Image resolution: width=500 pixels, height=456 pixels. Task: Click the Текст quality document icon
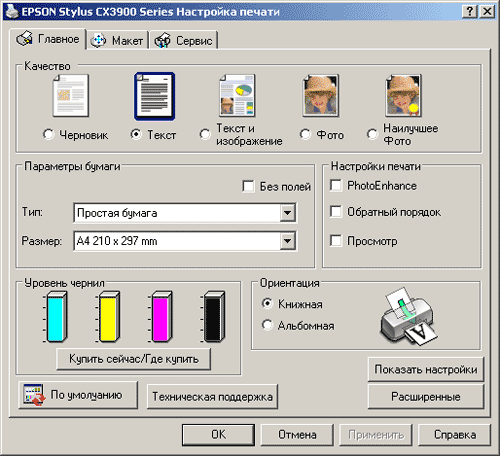coord(155,96)
